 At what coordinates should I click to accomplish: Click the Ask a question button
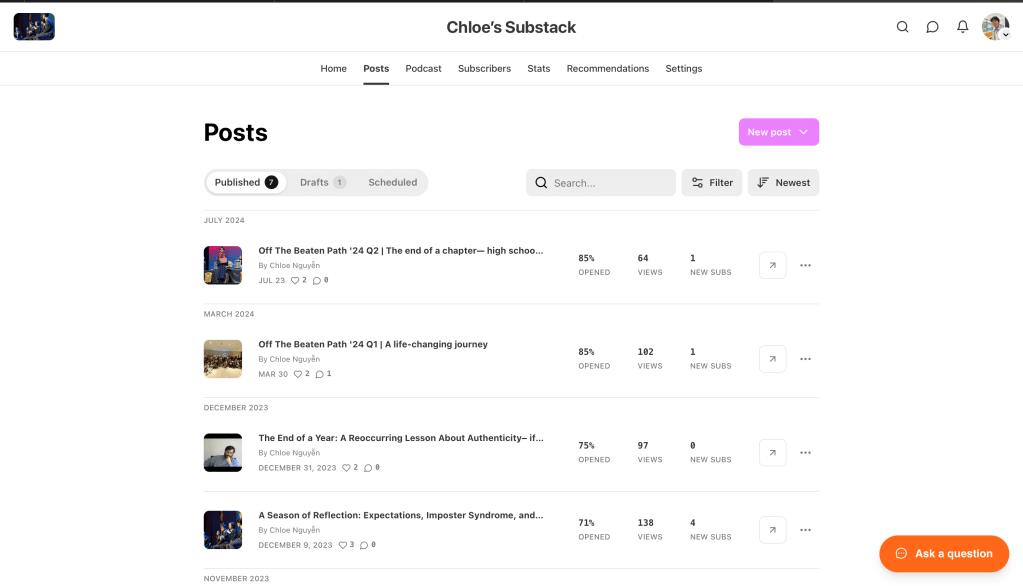point(943,554)
